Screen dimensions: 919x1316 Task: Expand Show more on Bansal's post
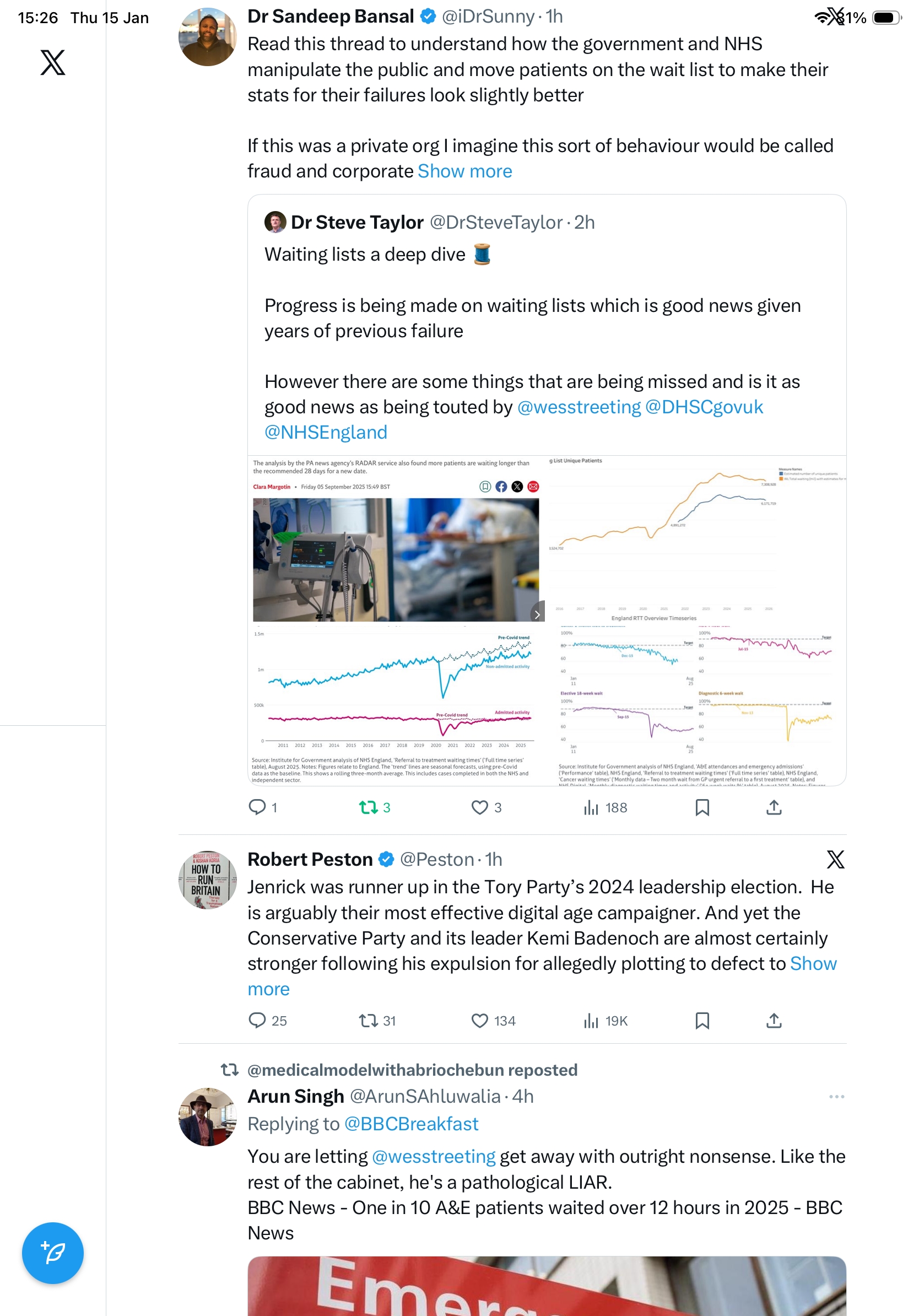coord(464,171)
